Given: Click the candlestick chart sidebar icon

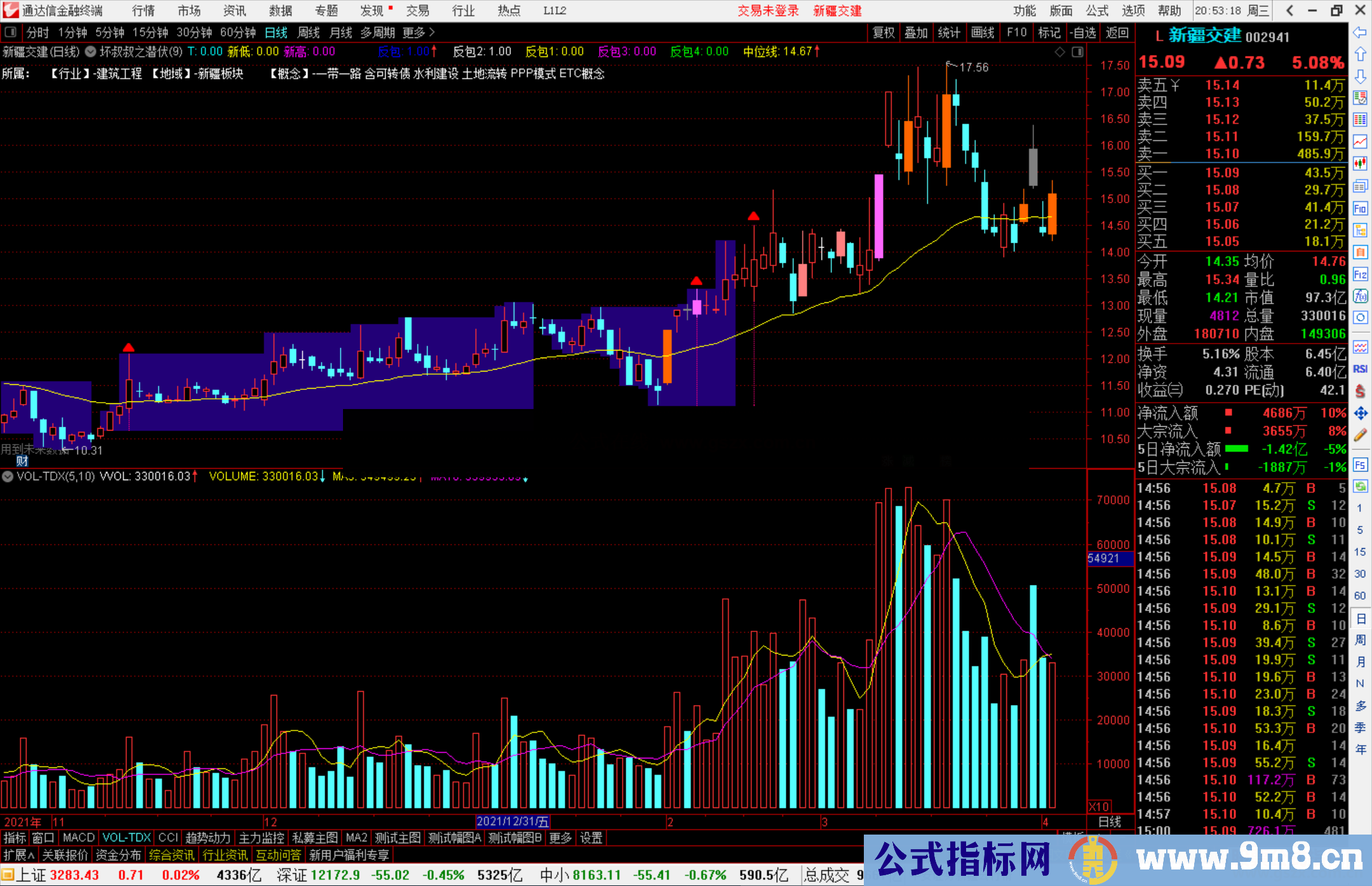Looking at the screenshot, I should click(x=1360, y=164).
